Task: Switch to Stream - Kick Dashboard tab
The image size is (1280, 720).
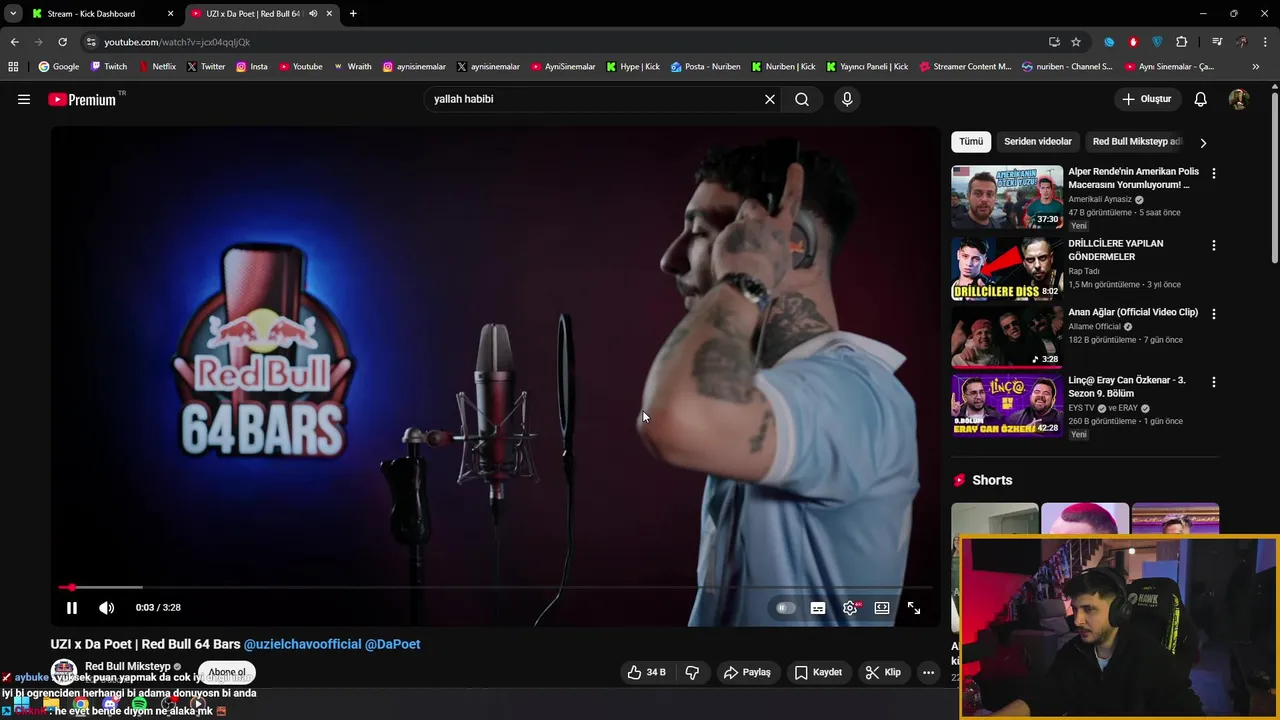Action: (x=103, y=13)
